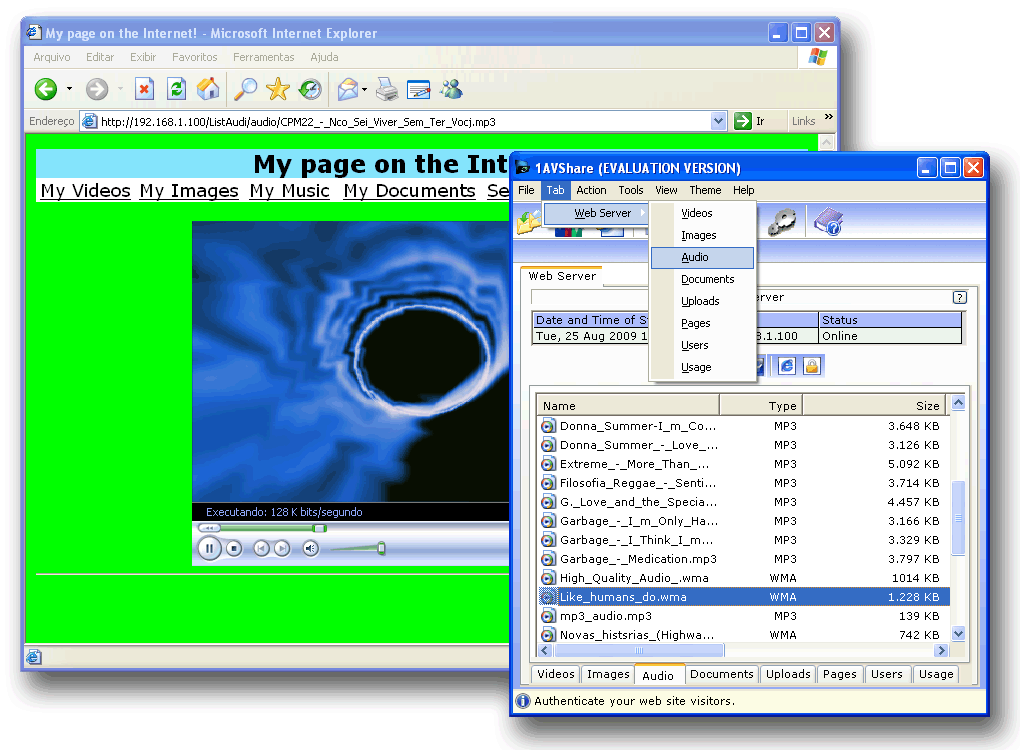This screenshot has width=1020, height=750.
Task: Expand the Links toolbar chevron
Action: 829,117
